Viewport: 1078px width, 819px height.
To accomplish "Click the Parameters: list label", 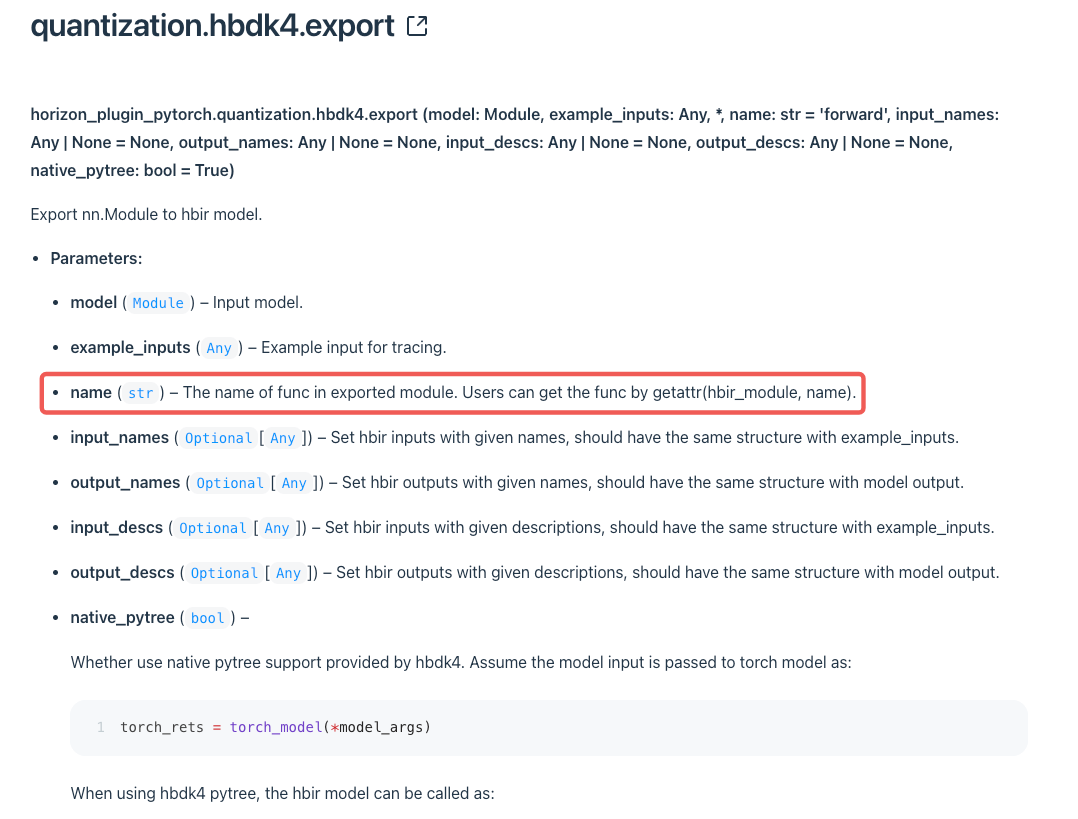I will pyautogui.click(x=96, y=258).
